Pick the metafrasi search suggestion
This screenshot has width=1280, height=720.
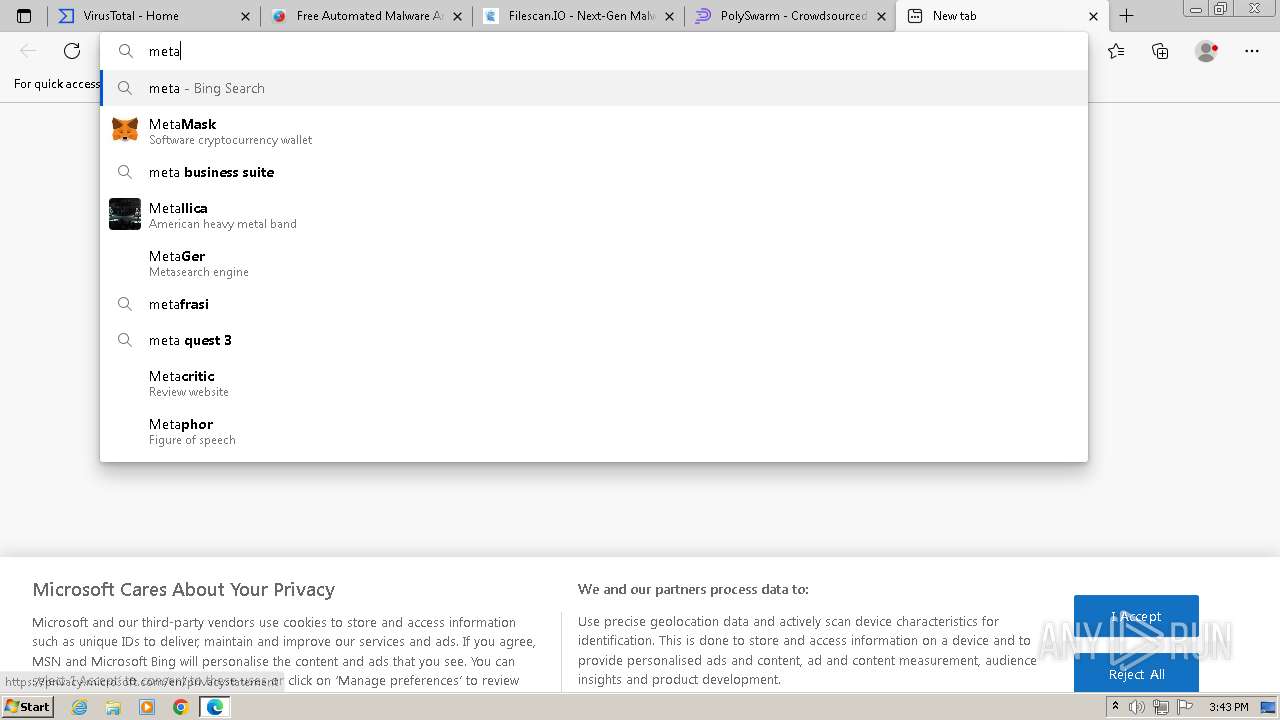click(594, 304)
